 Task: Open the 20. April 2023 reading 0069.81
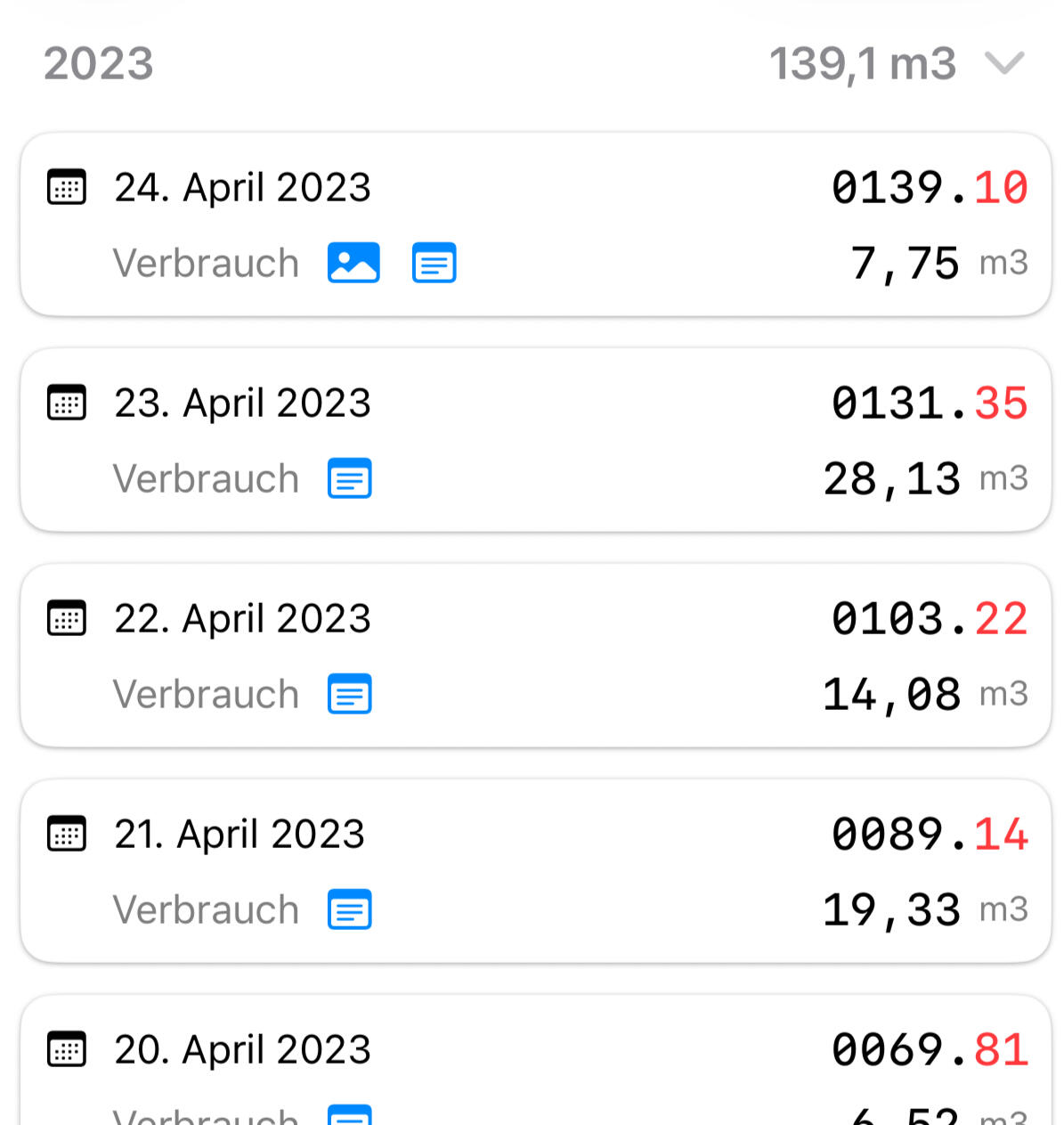(x=930, y=1050)
